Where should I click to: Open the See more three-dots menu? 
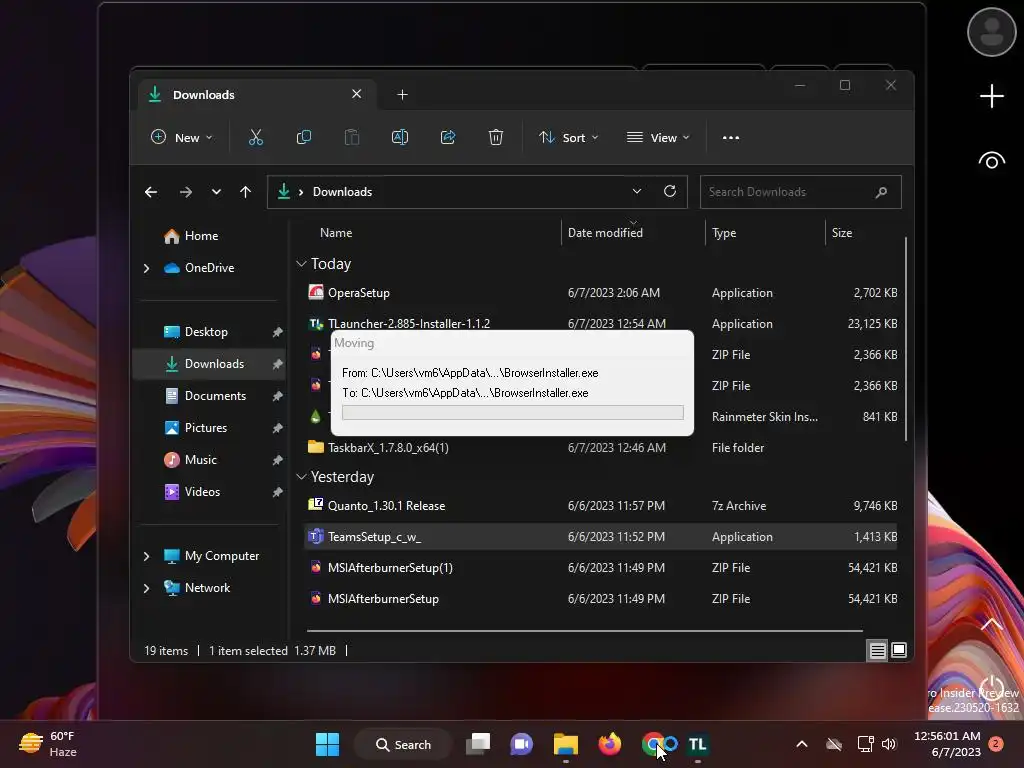[x=731, y=138]
